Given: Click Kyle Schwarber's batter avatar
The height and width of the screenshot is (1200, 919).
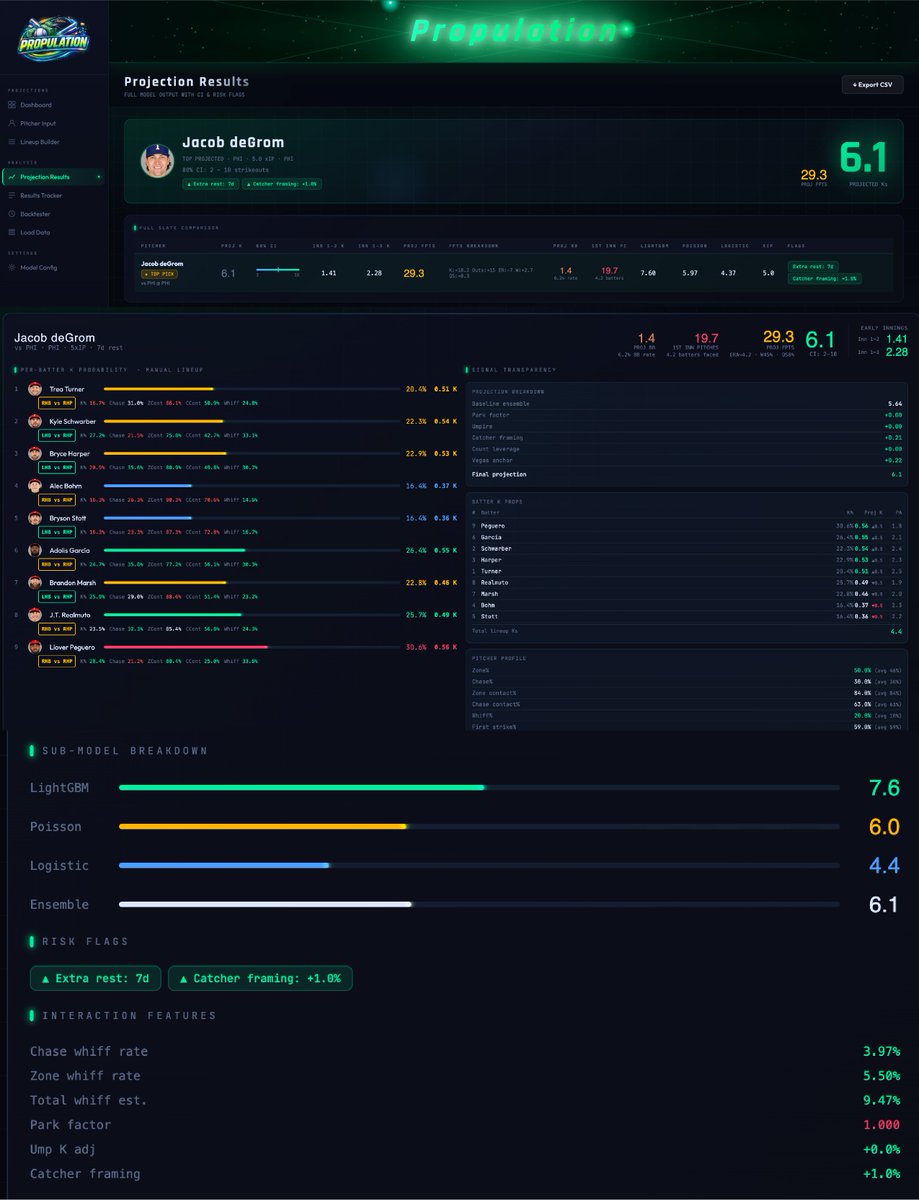Looking at the screenshot, I should (x=35, y=421).
